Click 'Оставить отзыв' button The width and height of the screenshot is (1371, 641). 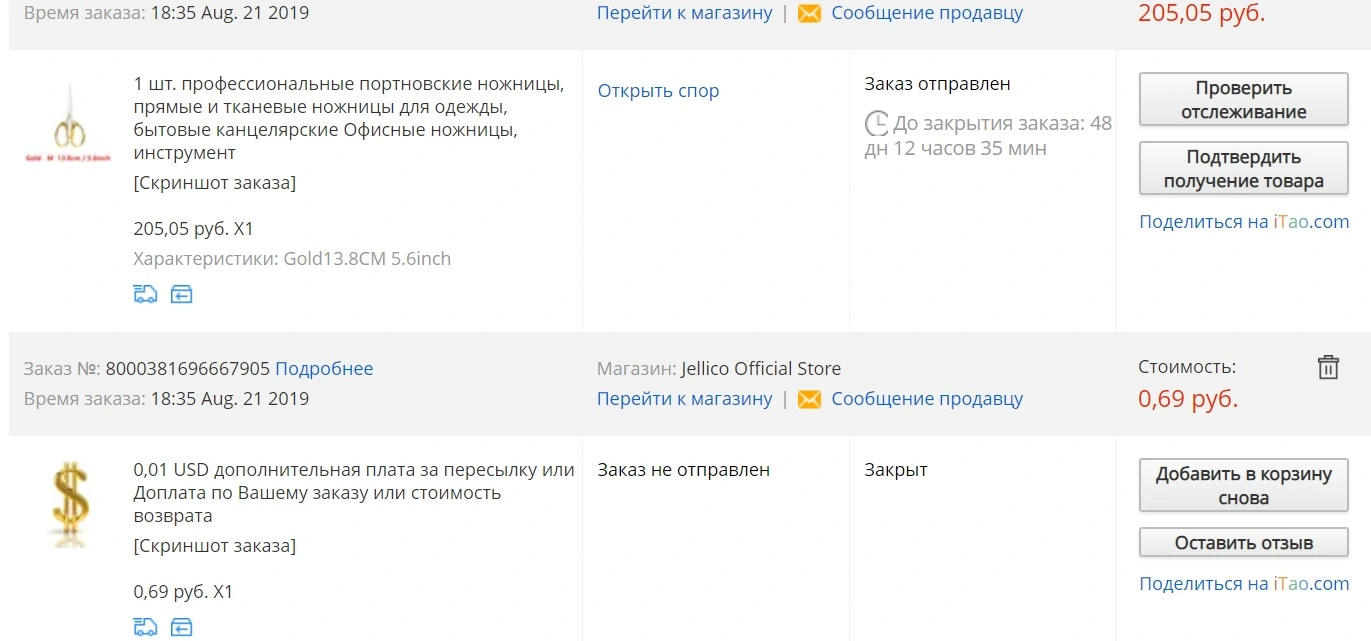(x=1243, y=543)
